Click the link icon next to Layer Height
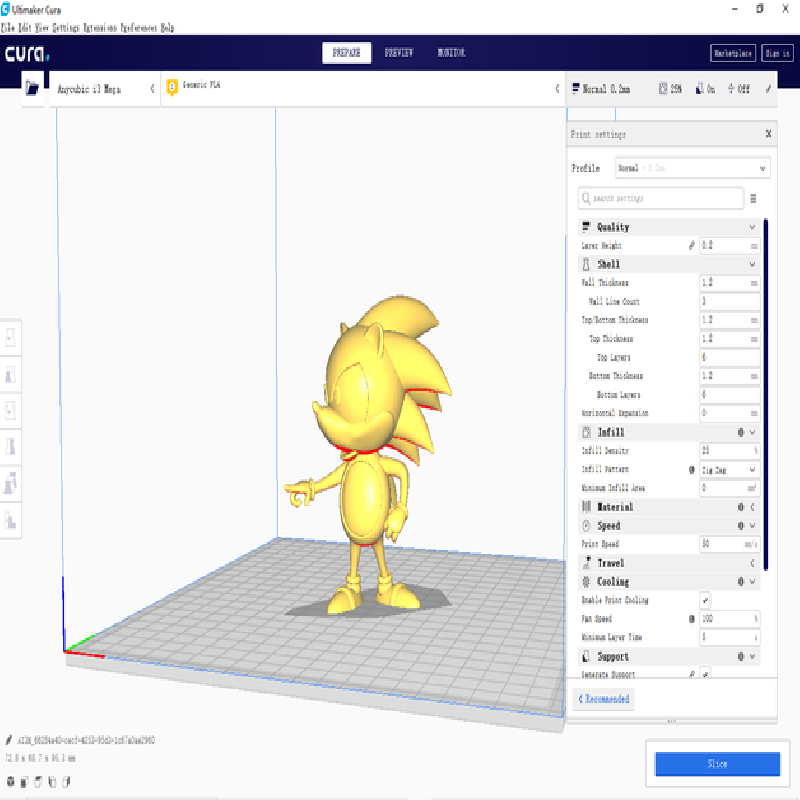The height and width of the screenshot is (800, 800). click(691, 245)
